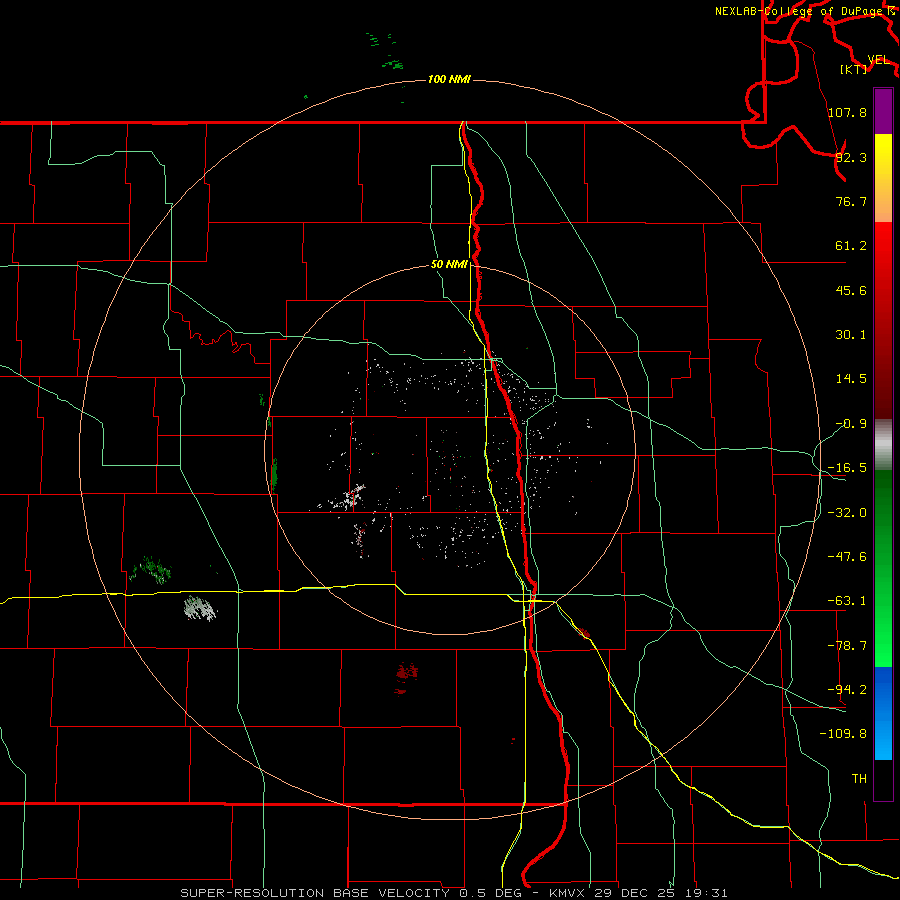Select the -63.1 velocity scale value
Screen dimensions: 900x900
847,601
